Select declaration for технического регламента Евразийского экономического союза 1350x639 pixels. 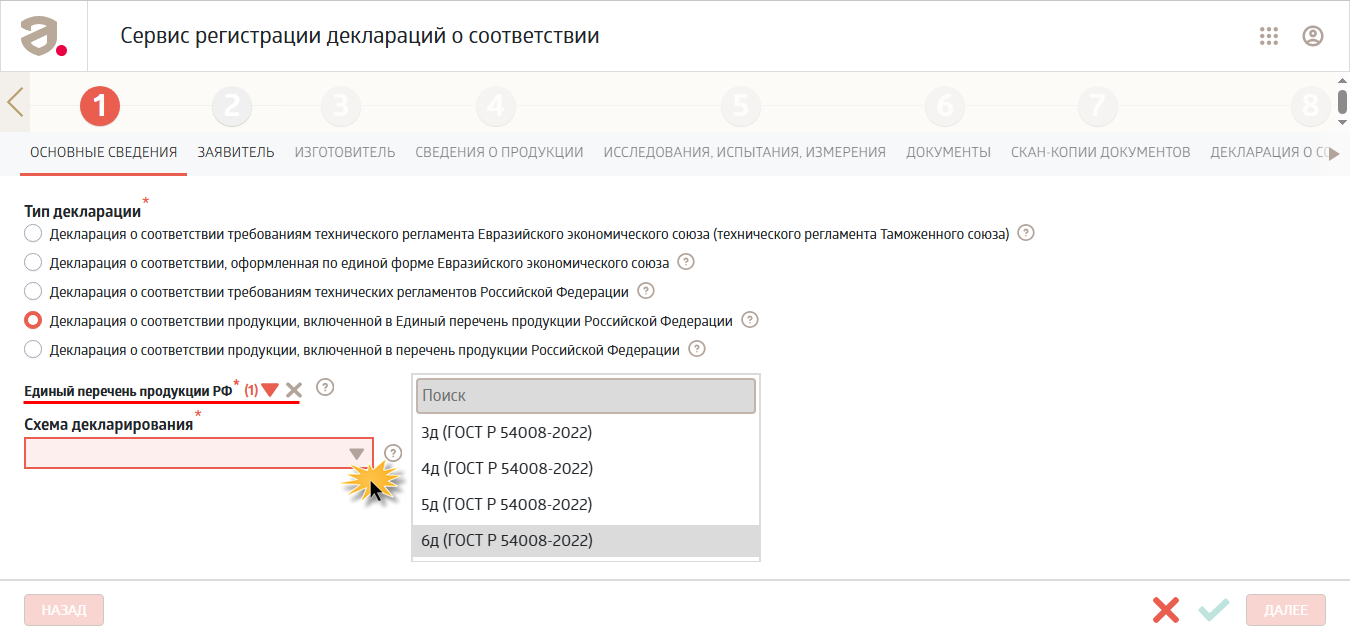33,233
